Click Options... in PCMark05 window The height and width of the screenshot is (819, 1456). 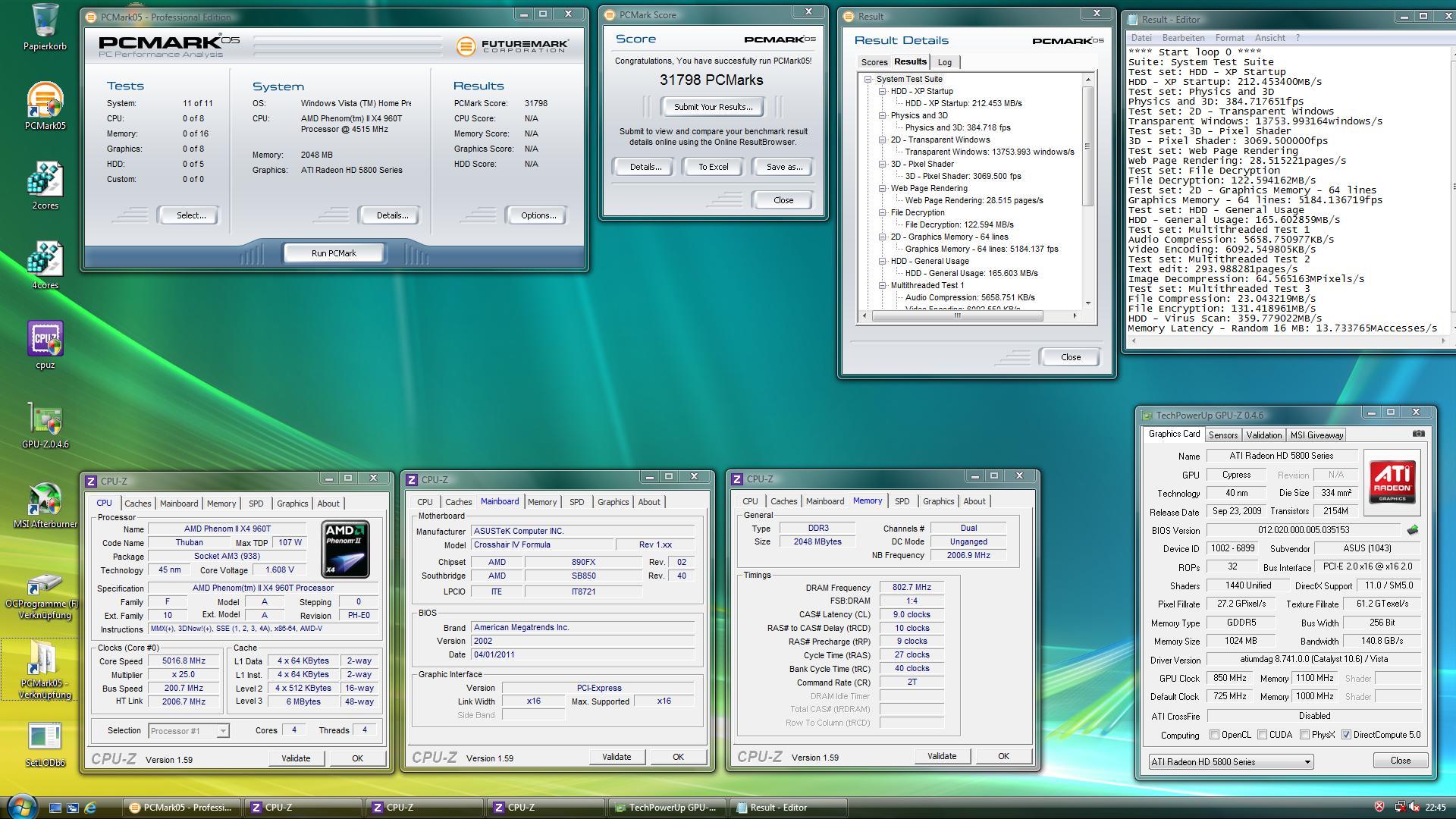[538, 215]
